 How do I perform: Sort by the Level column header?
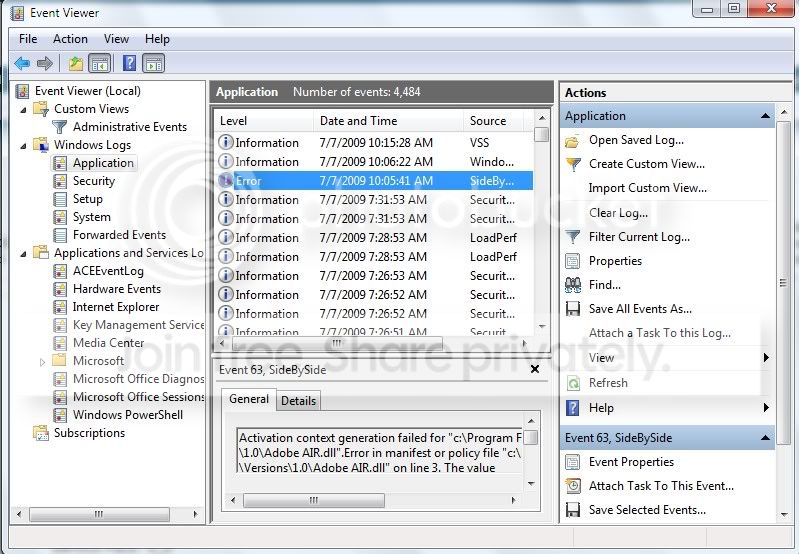263,121
